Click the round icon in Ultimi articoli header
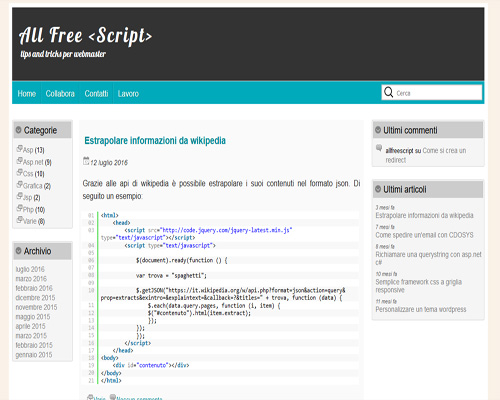 click(378, 189)
